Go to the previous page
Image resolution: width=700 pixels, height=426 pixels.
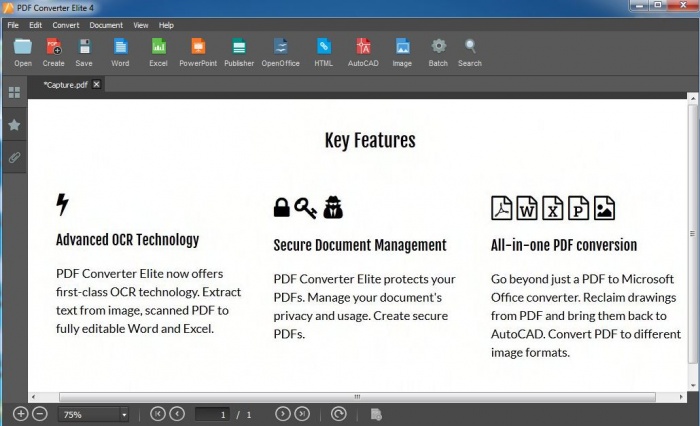click(x=177, y=414)
